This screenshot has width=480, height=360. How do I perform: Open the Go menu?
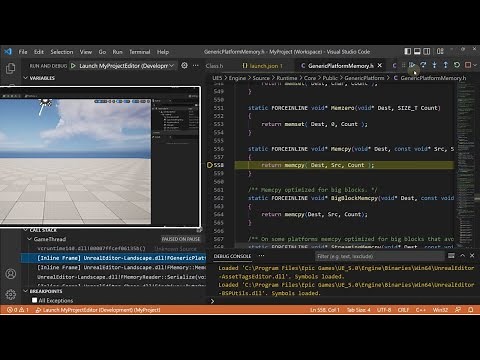point(102,52)
